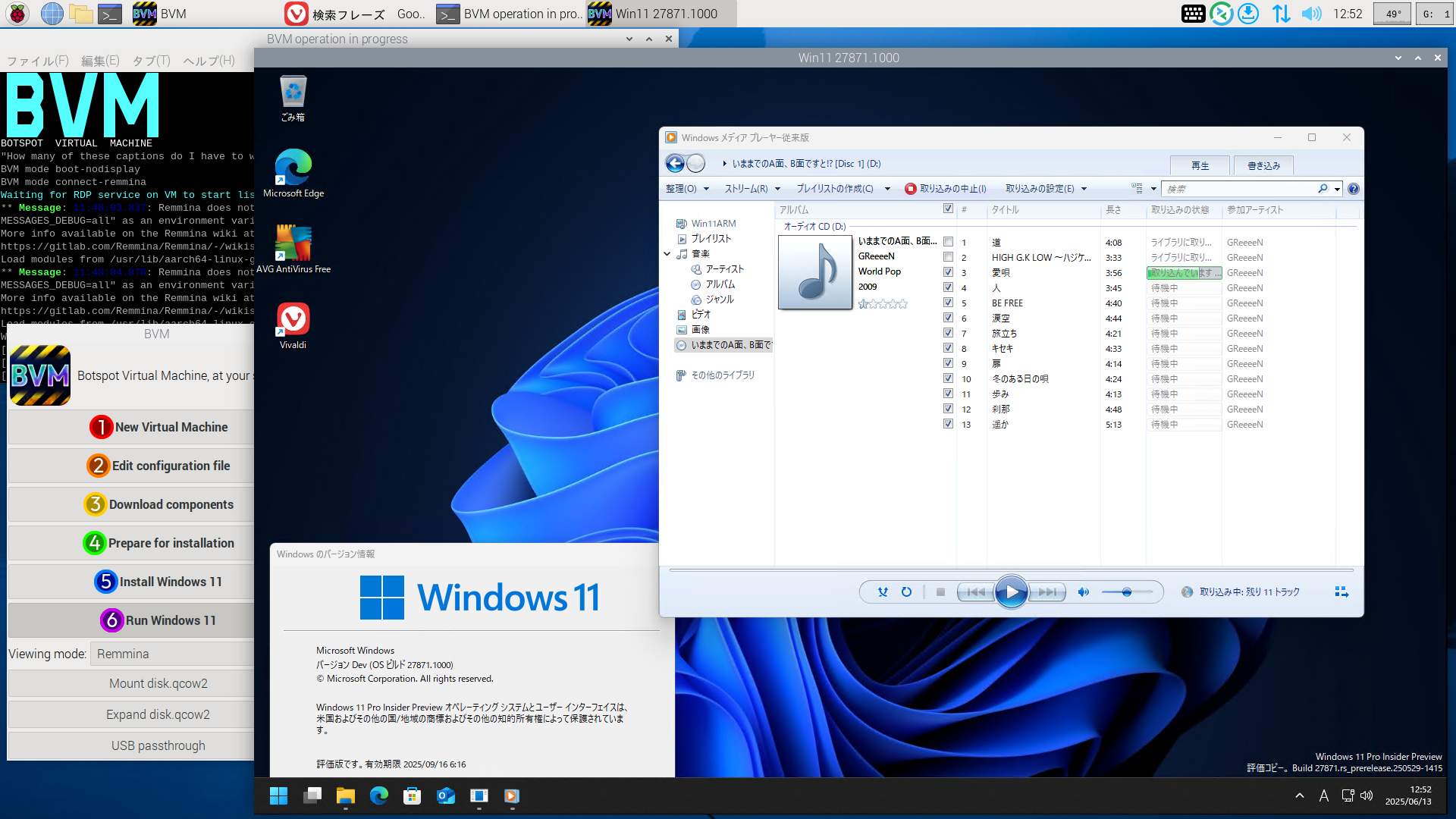Click New Virtual Machine button in BVM
Viewport: 1456px width, 819px height.
click(130, 427)
